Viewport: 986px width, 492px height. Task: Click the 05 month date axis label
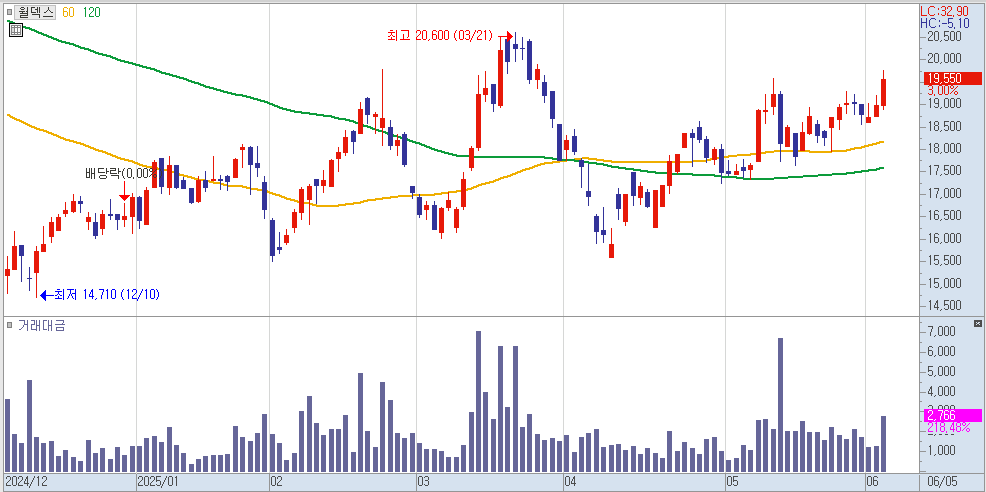click(x=733, y=483)
